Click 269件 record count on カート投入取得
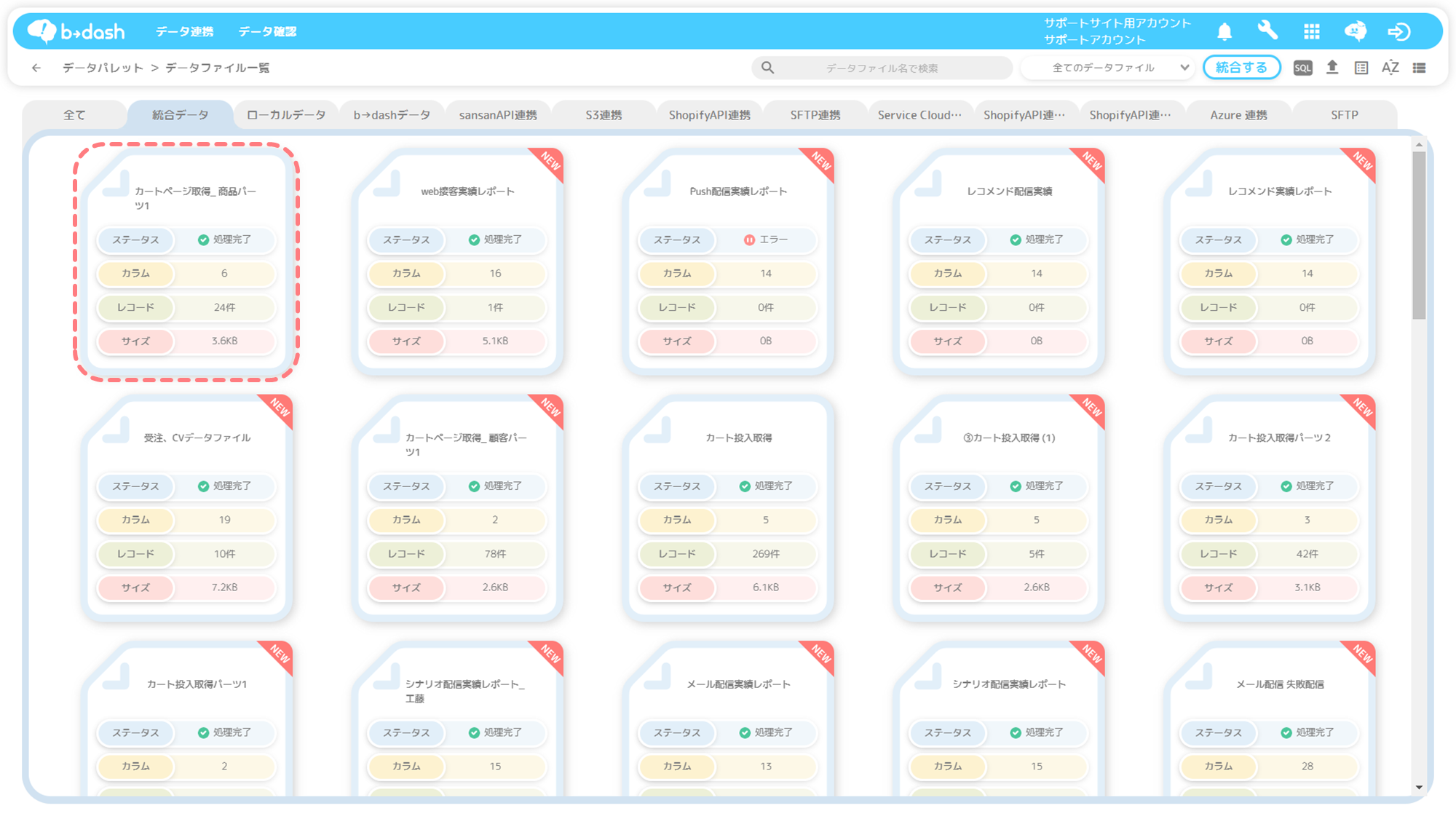 click(x=766, y=553)
